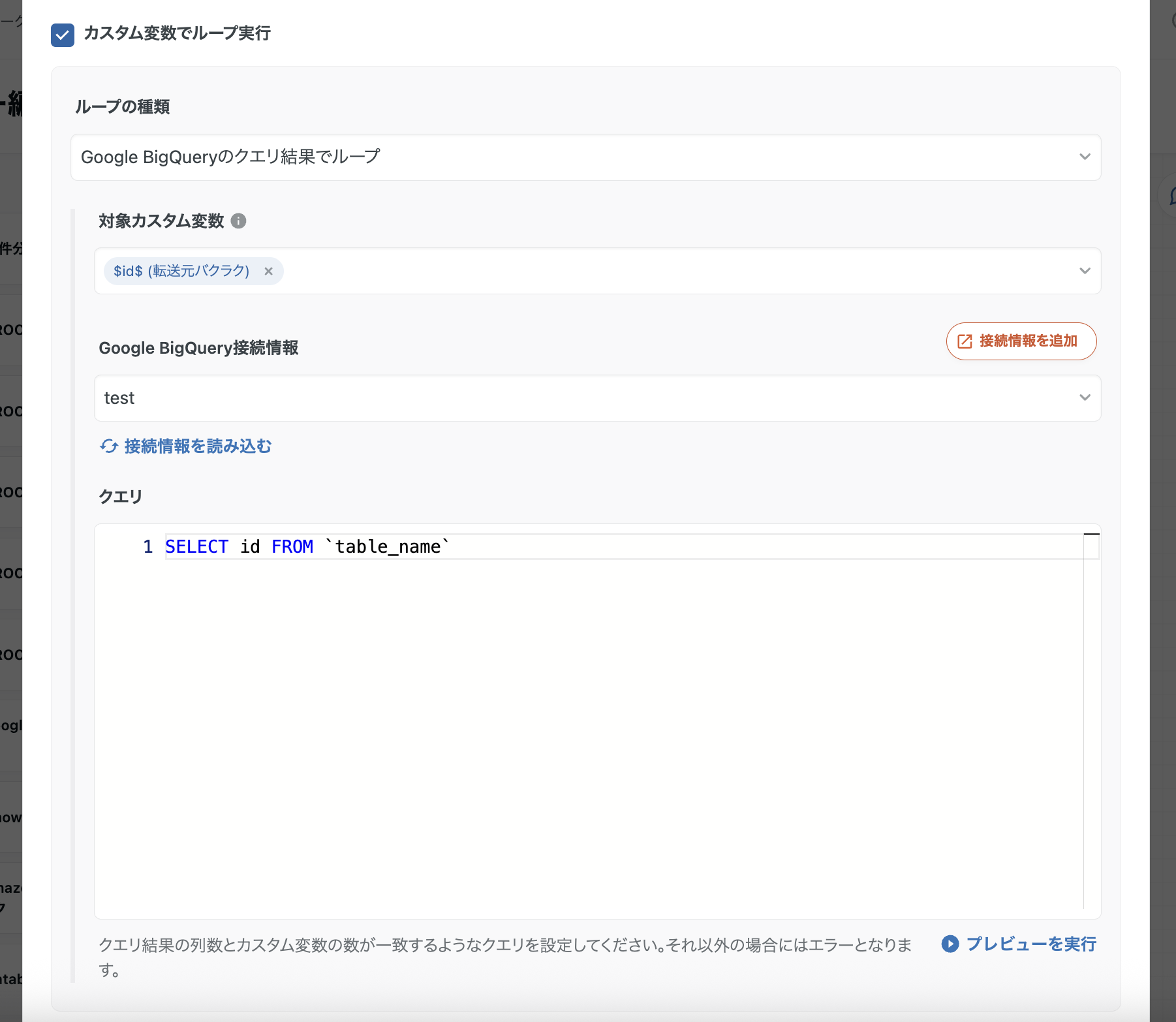The image size is (1176, 1022).
Task: Click the 接続情報を追加 button
Action: click(x=1021, y=341)
